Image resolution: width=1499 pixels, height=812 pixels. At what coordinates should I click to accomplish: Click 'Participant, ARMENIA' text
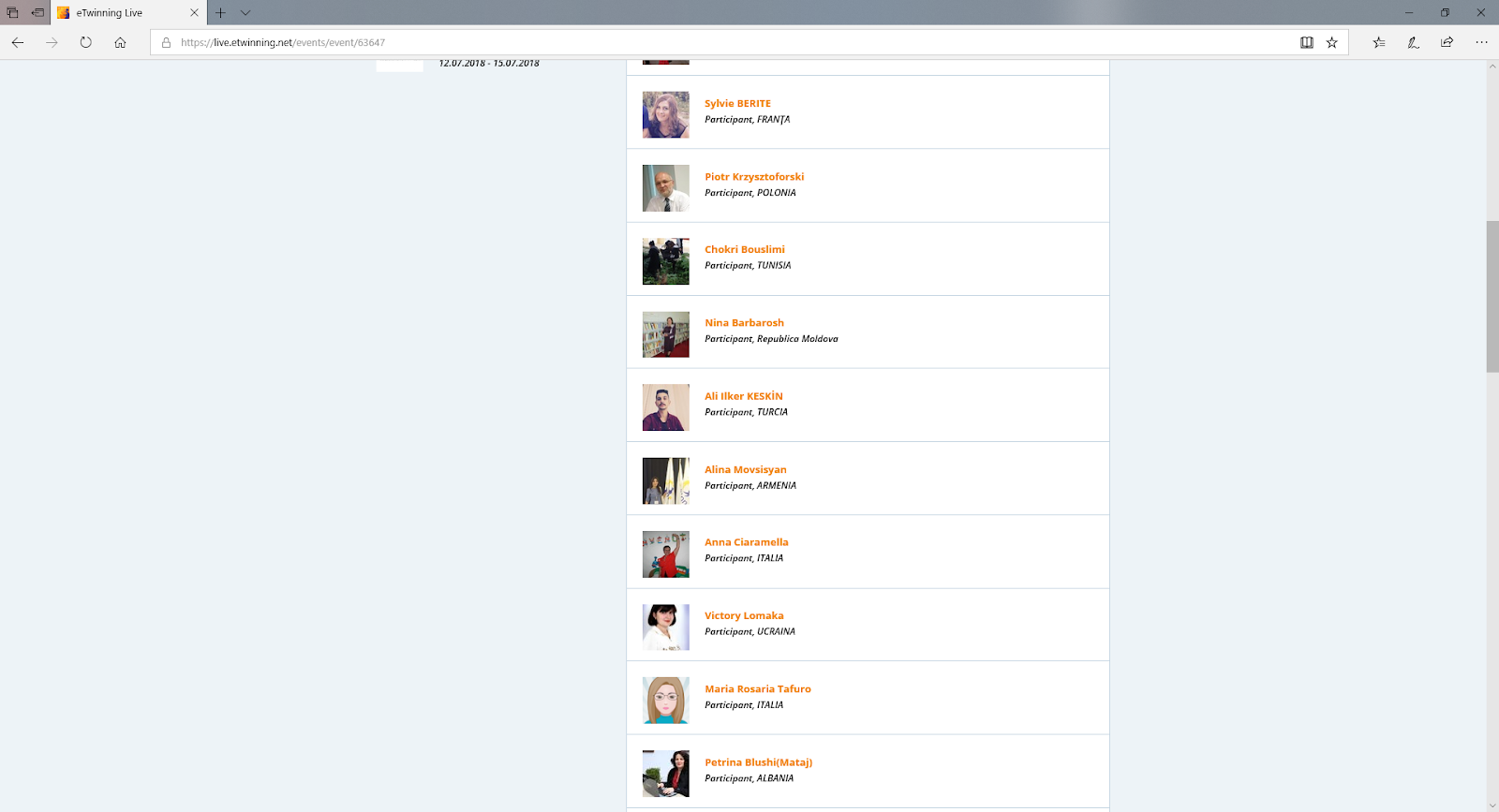(x=750, y=486)
